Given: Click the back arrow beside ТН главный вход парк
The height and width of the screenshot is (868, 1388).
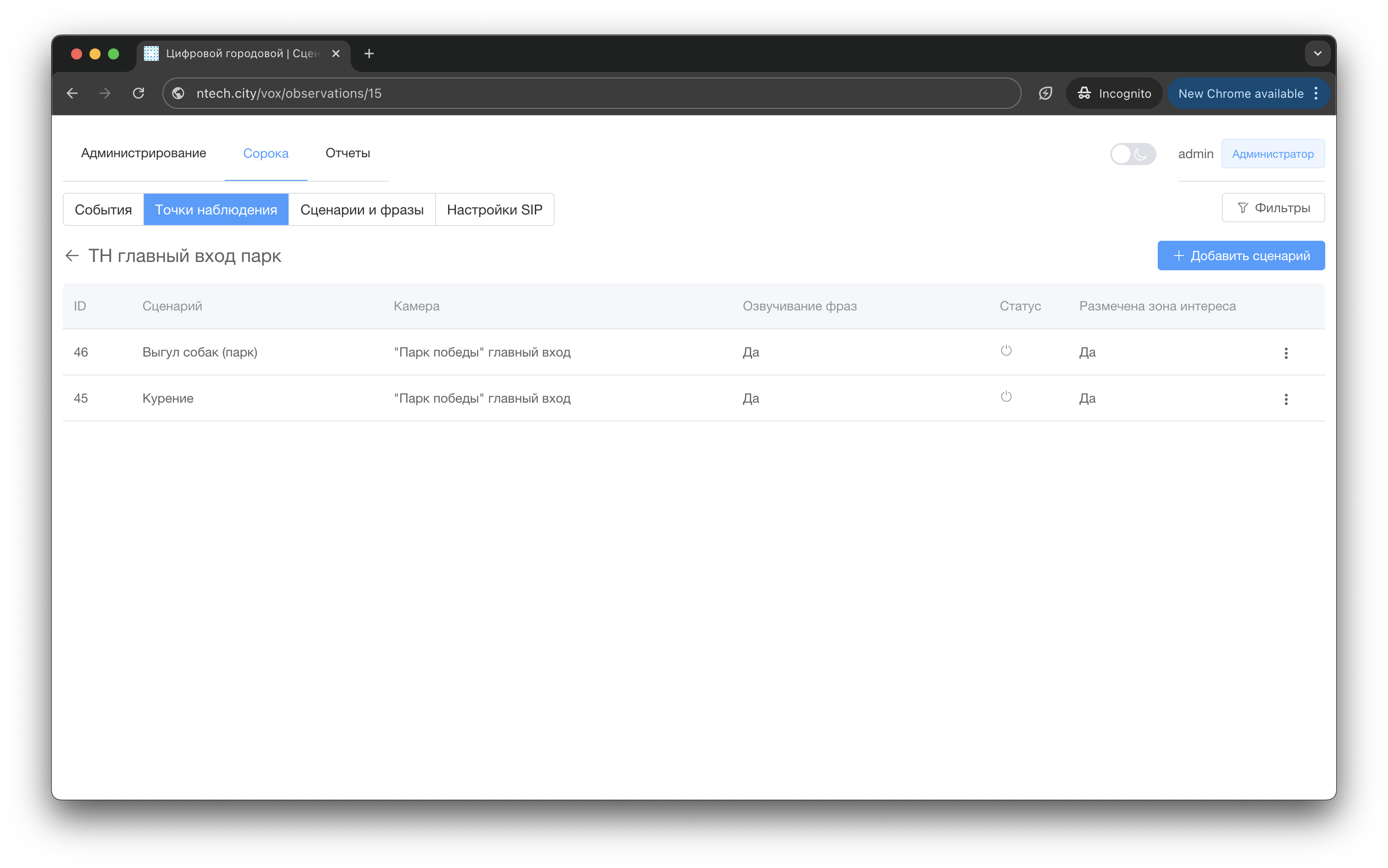Looking at the screenshot, I should (x=72, y=256).
